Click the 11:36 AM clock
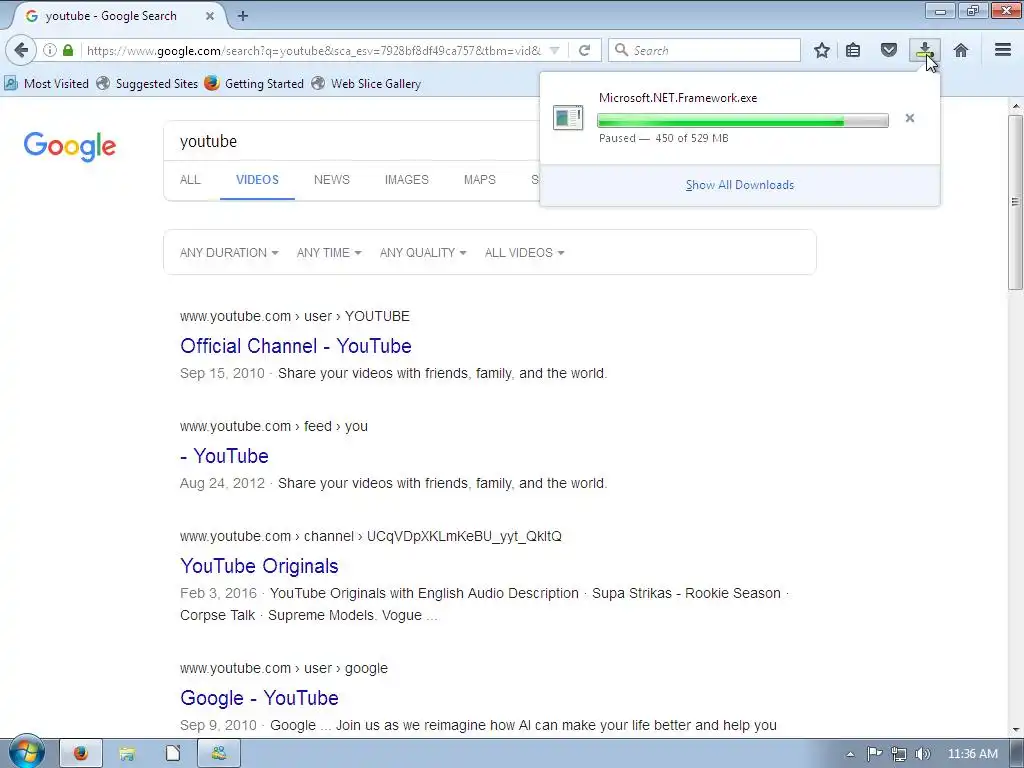 pyautogui.click(x=972, y=754)
